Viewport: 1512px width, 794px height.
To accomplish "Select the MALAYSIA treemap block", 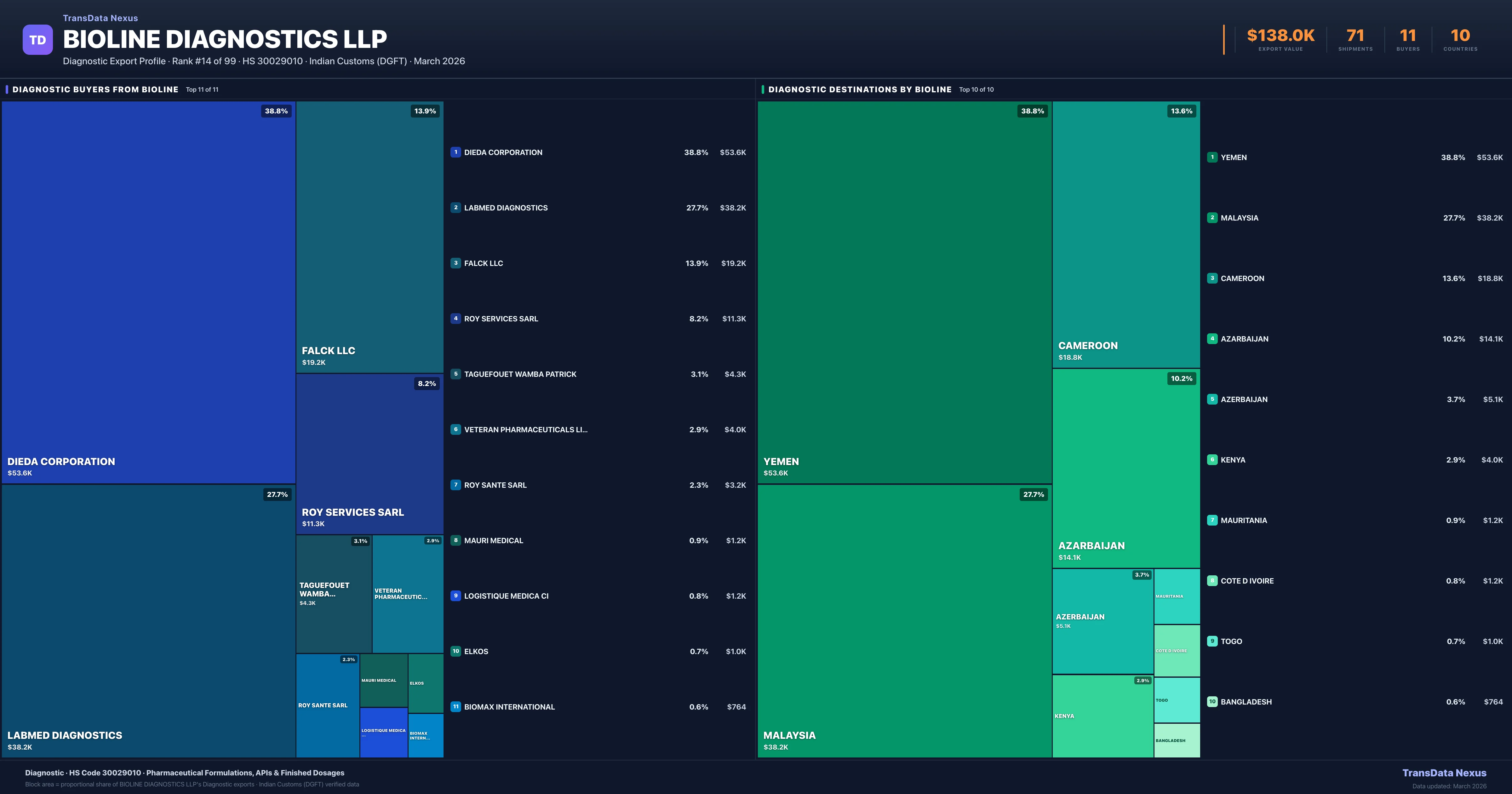I will click(904, 623).
